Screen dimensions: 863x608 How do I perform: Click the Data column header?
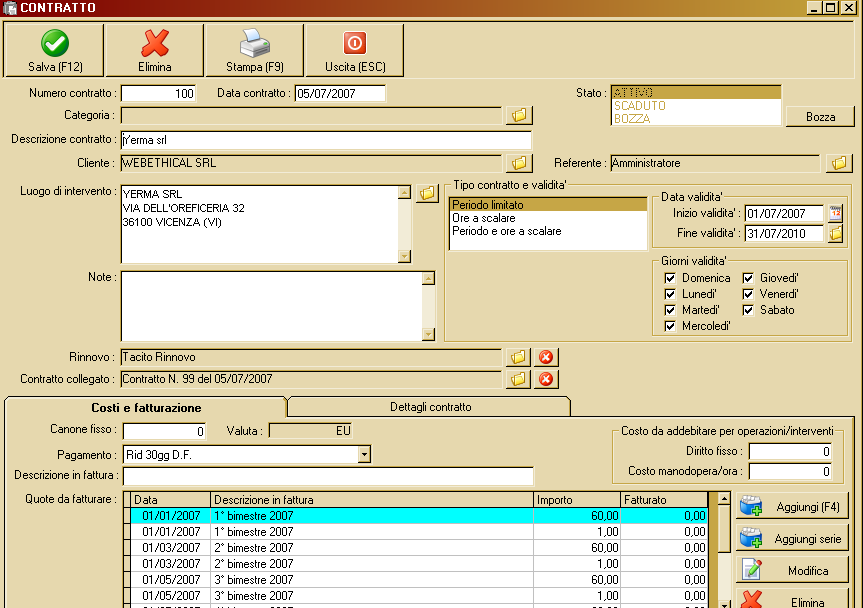point(171,500)
